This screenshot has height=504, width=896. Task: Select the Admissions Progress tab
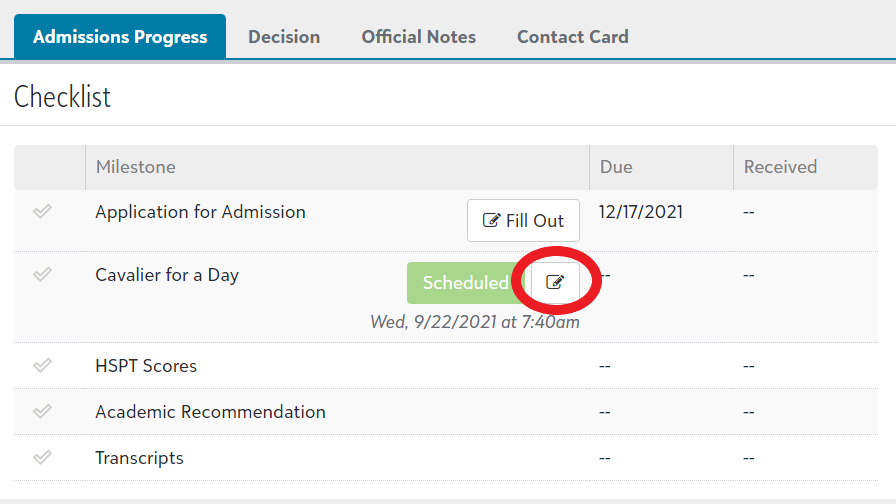(120, 37)
